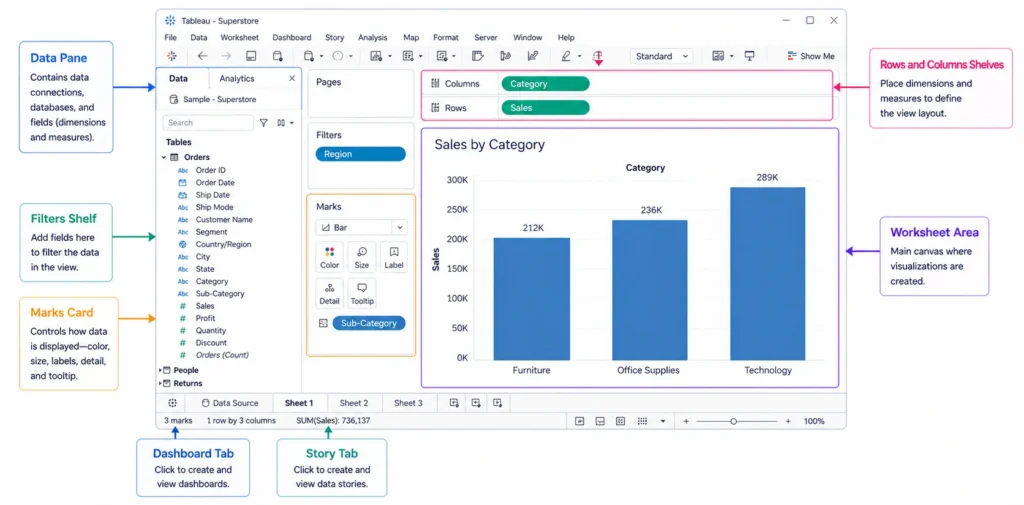
Task: Click the New Data Source cylinder icon
Action: click(278, 56)
